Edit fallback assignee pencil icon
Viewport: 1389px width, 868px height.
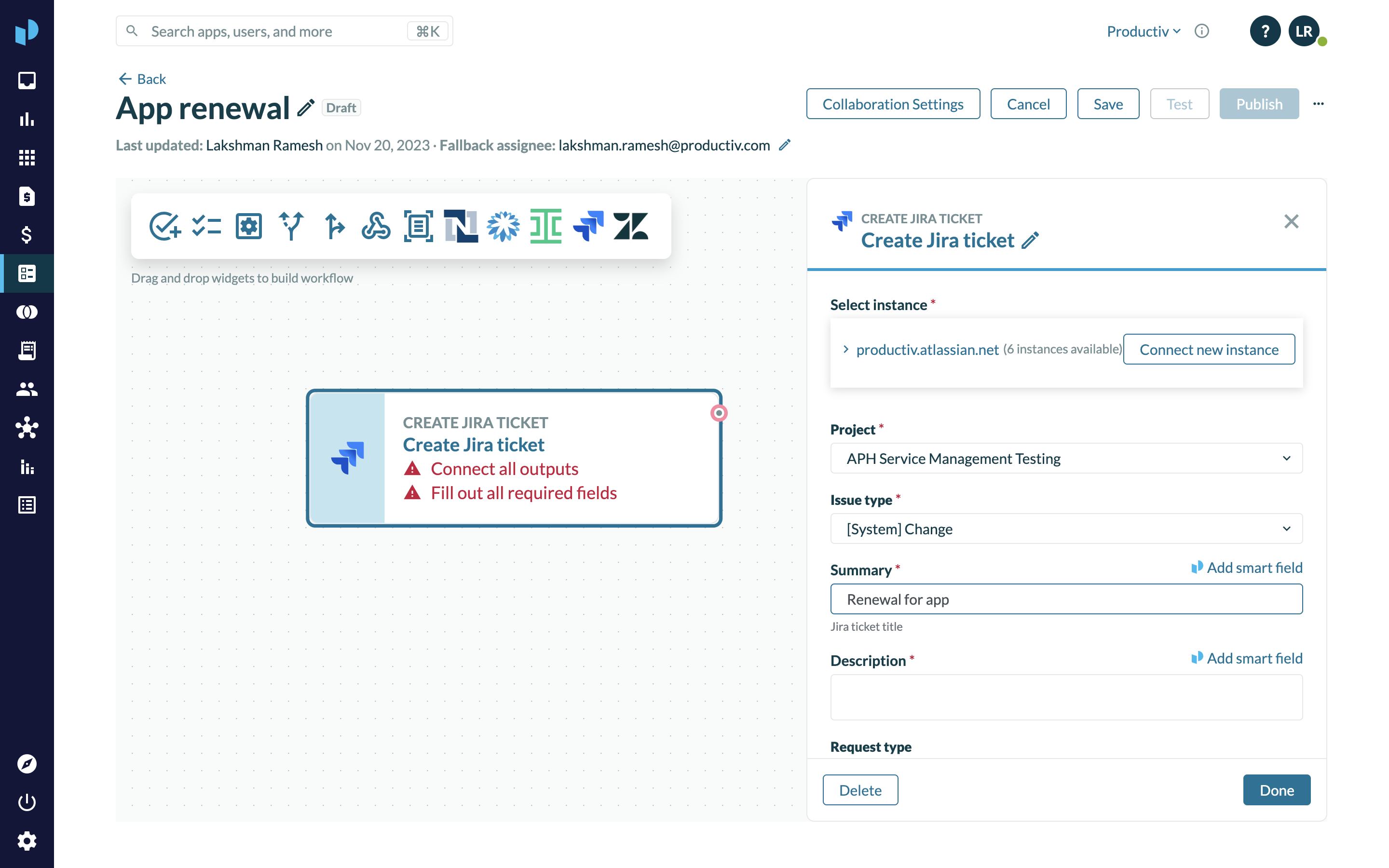(x=785, y=145)
